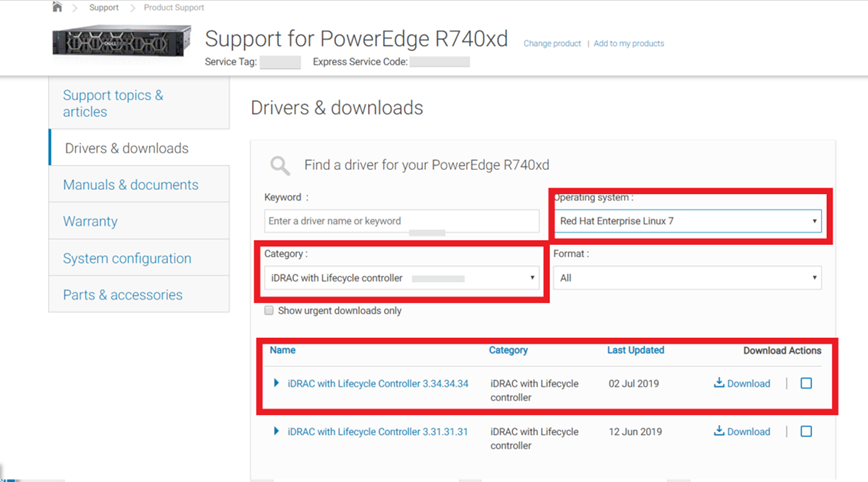Sort the table by Category column

(508, 350)
